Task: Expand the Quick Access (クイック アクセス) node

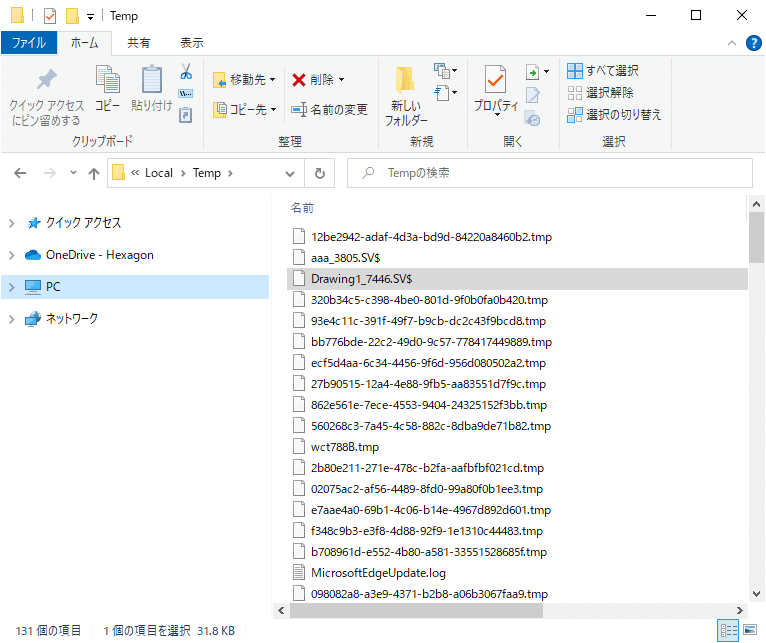Action: (12, 223)
